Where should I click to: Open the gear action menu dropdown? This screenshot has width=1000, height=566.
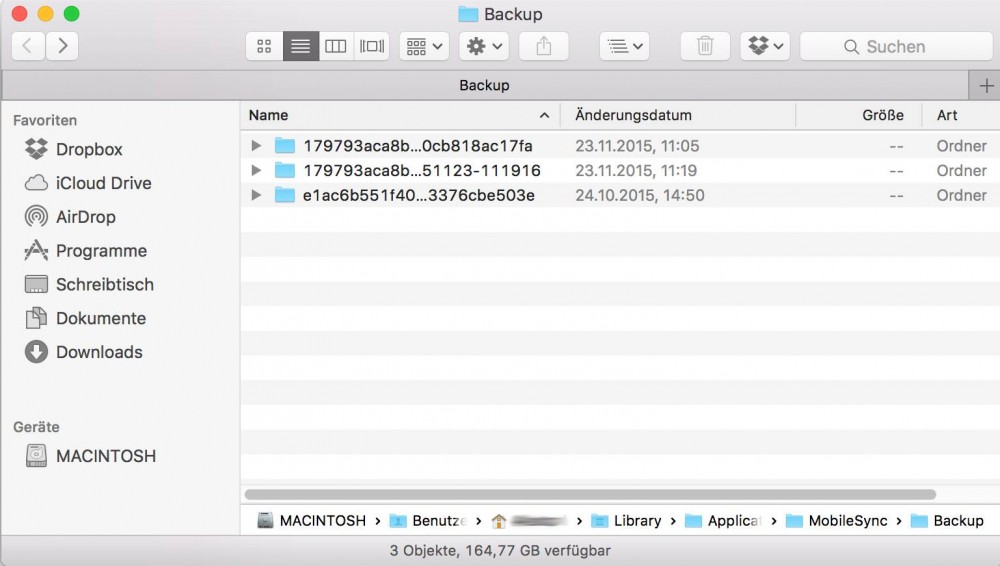(x=484, y=46)
